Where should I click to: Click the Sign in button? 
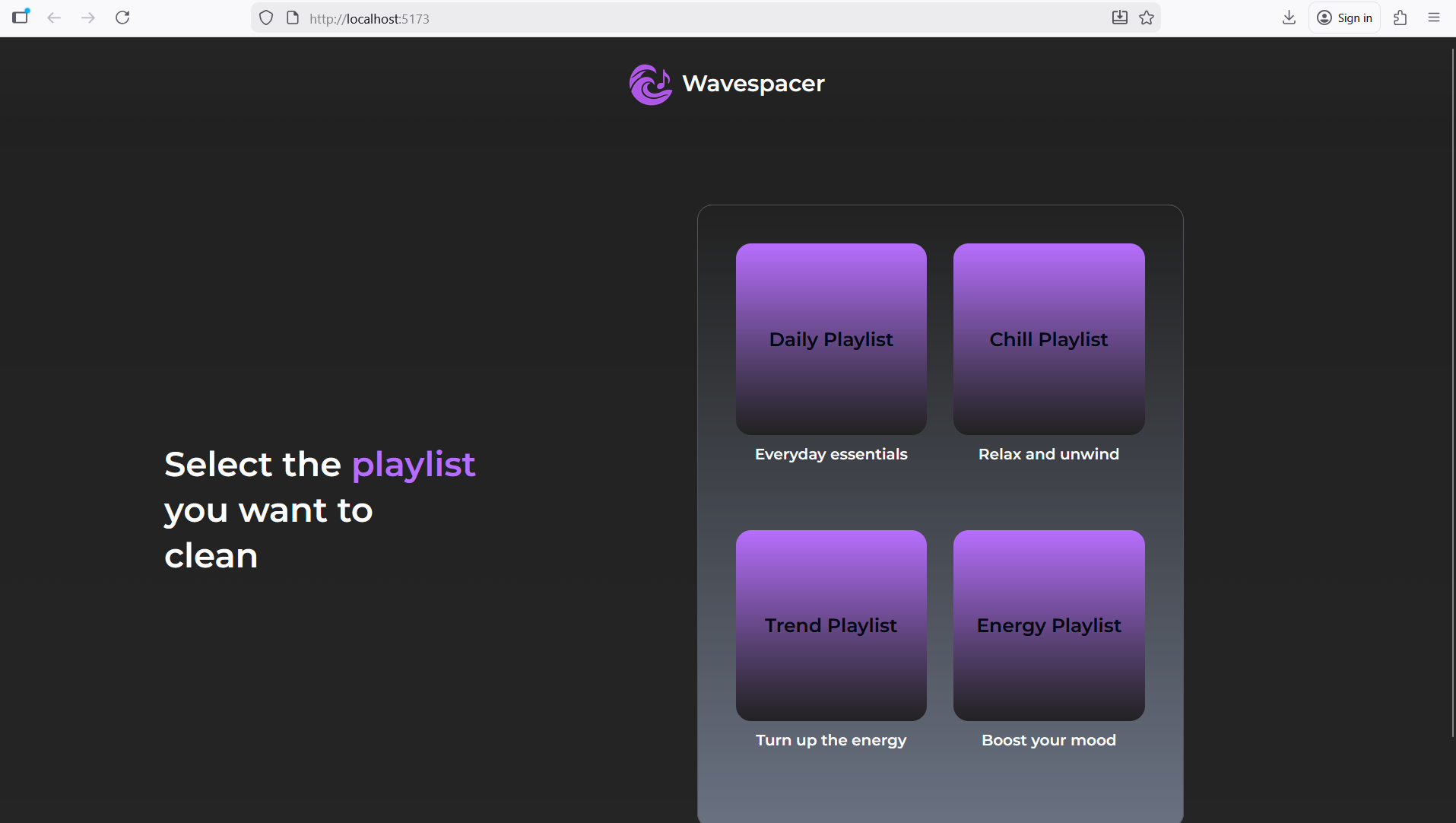pos(1344,17)
